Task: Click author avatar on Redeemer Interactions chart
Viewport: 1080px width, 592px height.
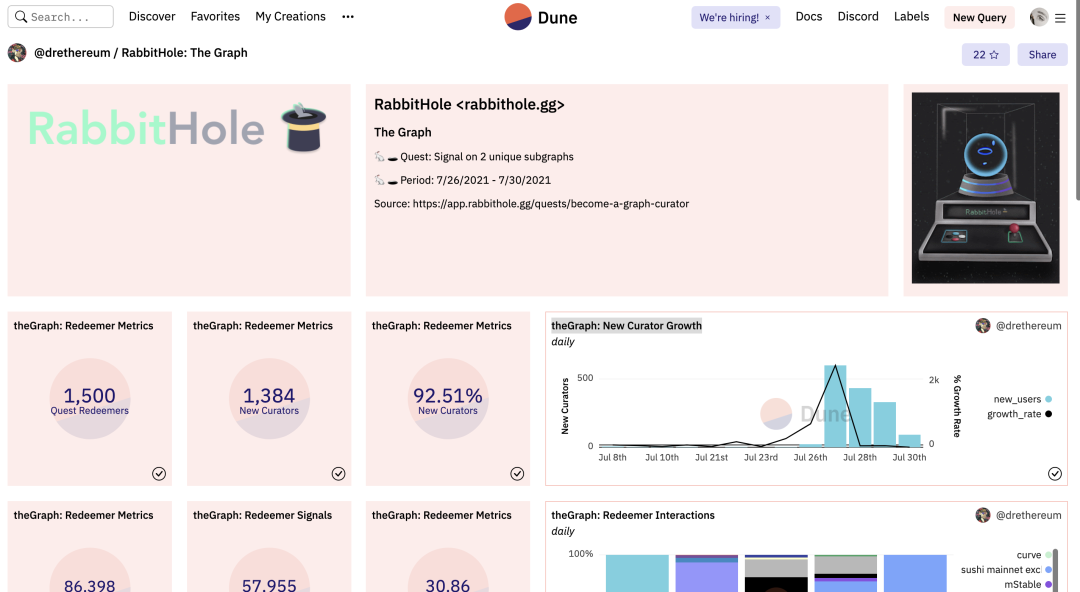Action: coord(983,515)
